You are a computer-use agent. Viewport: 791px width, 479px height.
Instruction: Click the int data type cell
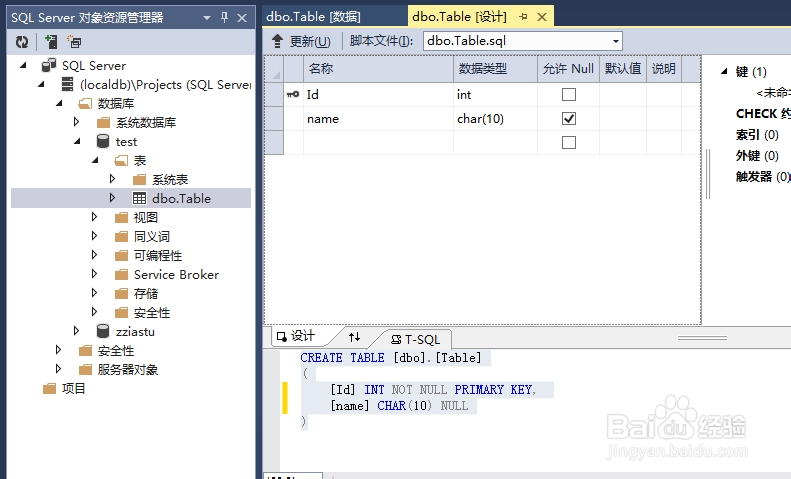pyautogui.click(x=495, y=94)
